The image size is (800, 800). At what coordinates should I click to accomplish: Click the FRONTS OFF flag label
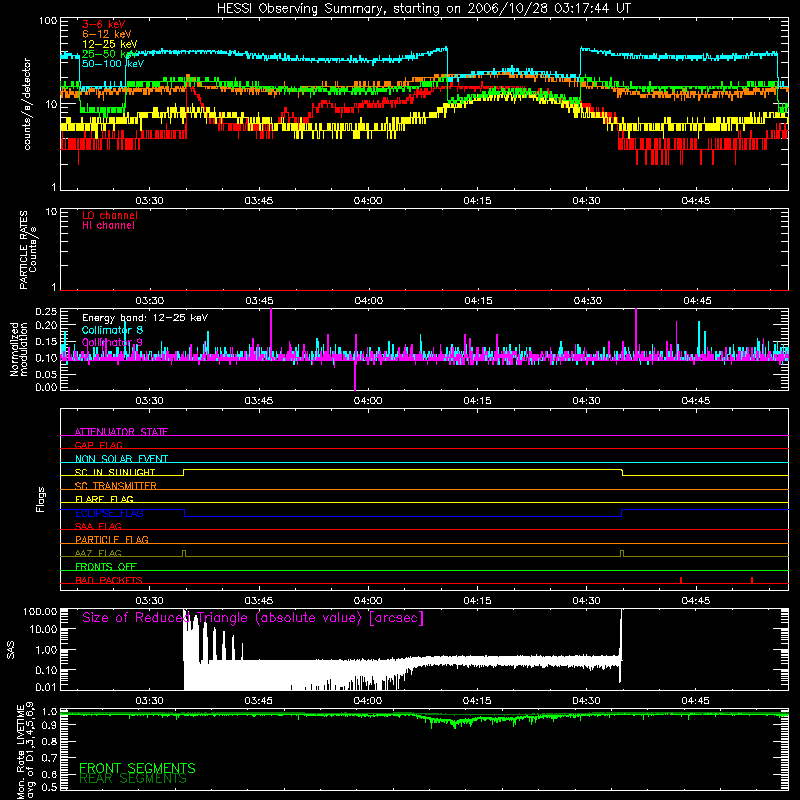tap(106, 566)
